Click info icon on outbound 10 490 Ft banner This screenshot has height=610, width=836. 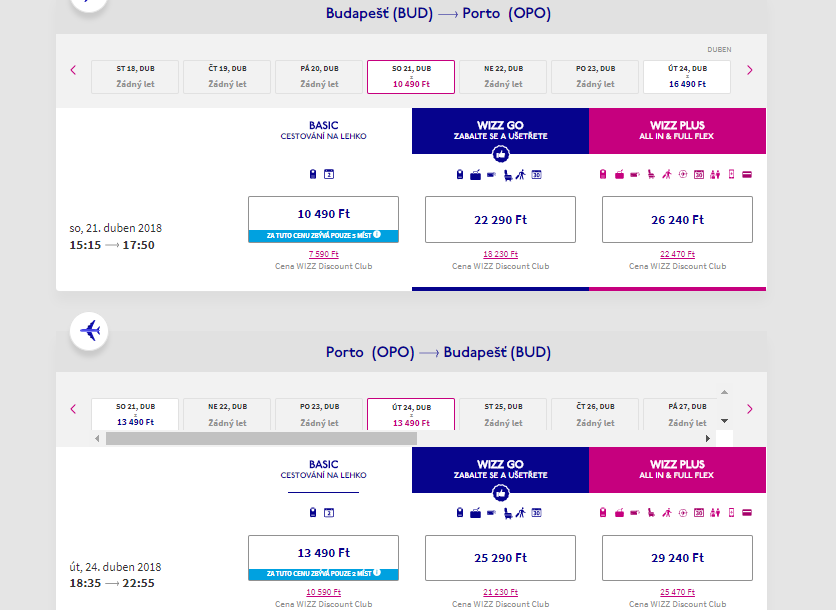click(x=376, y=235)
